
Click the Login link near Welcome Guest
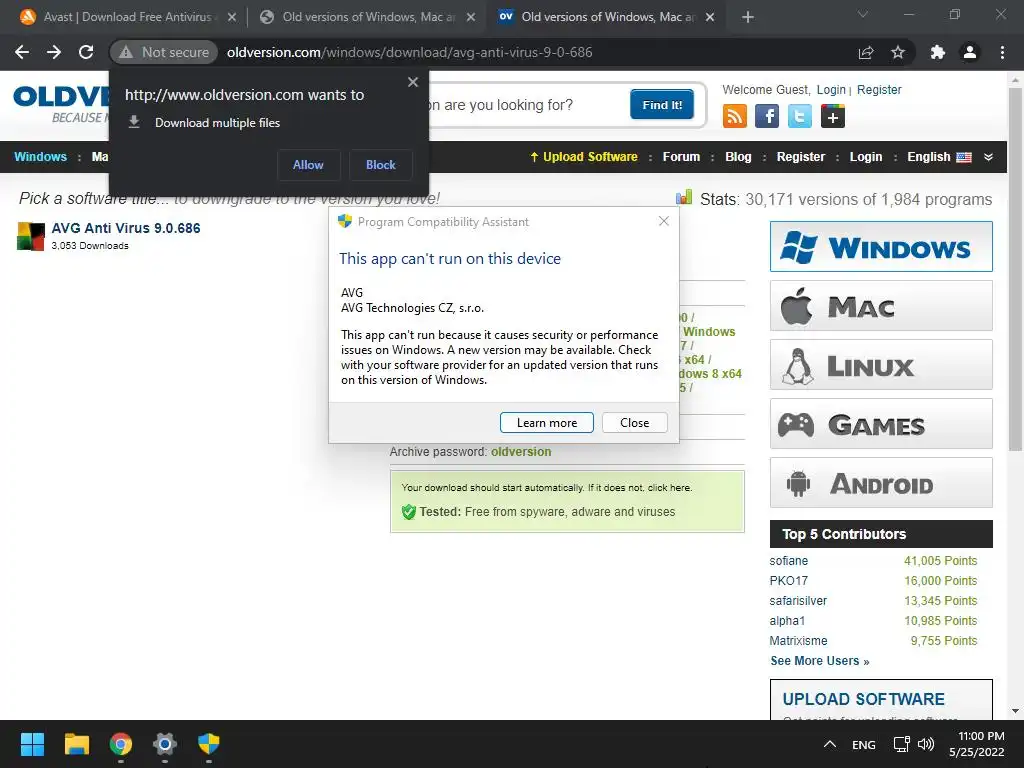pos(831,89)
